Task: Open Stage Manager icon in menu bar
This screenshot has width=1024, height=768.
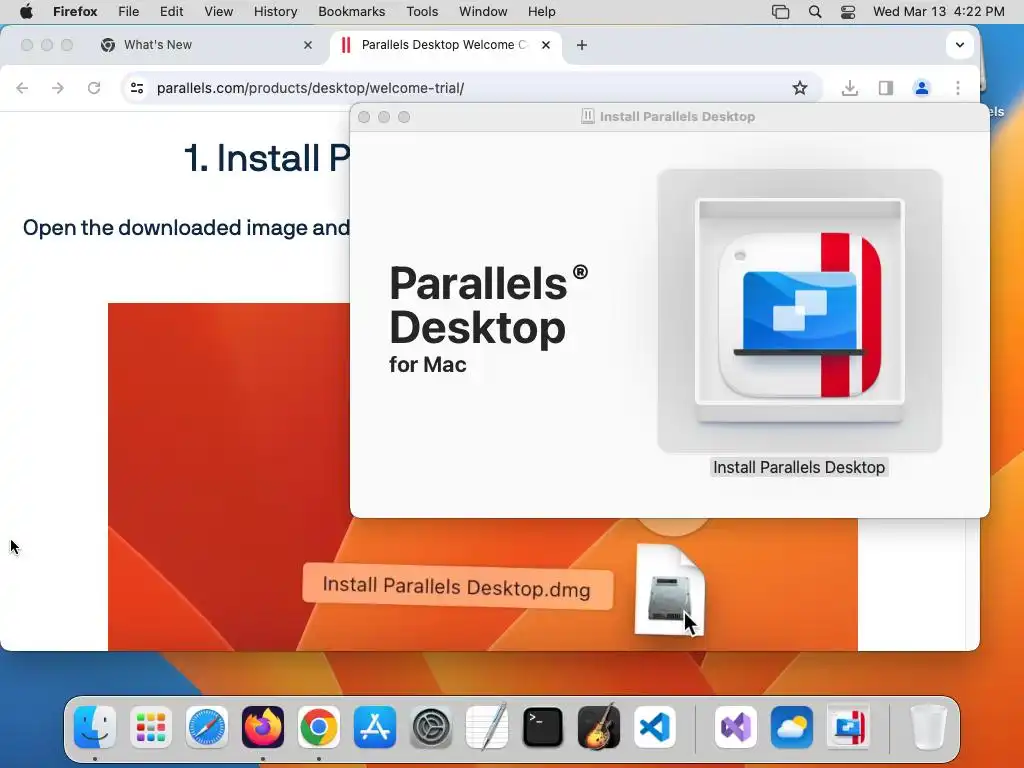Action: pyautogui.click(x=780, y=11)
